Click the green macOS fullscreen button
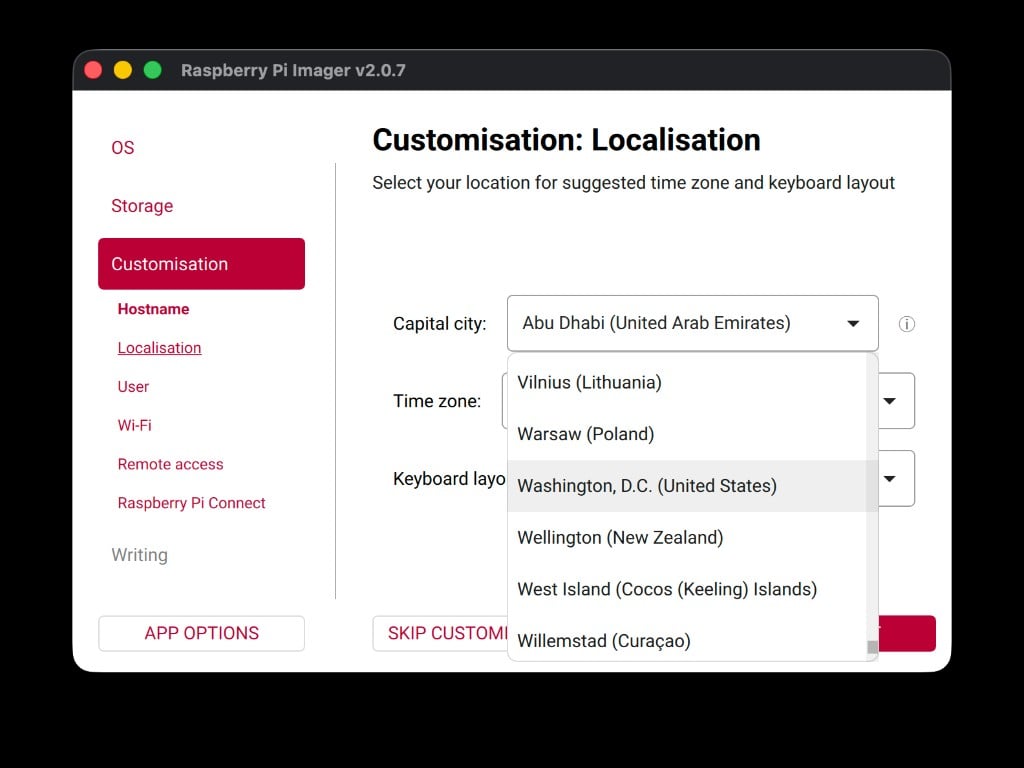This screenshot has width=1024, height=768. point(153,70)
